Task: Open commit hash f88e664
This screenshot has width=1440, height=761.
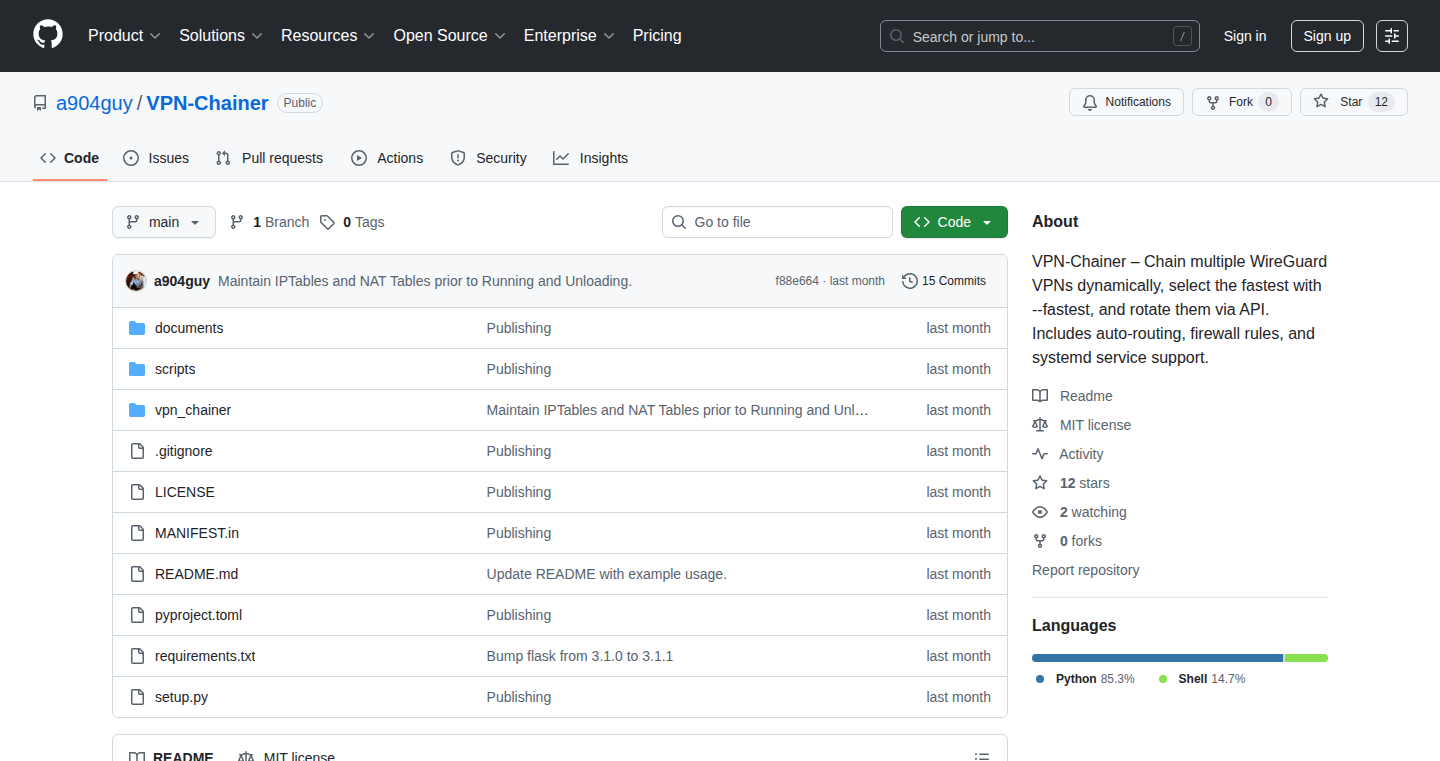Action: (x=796, y=281)
